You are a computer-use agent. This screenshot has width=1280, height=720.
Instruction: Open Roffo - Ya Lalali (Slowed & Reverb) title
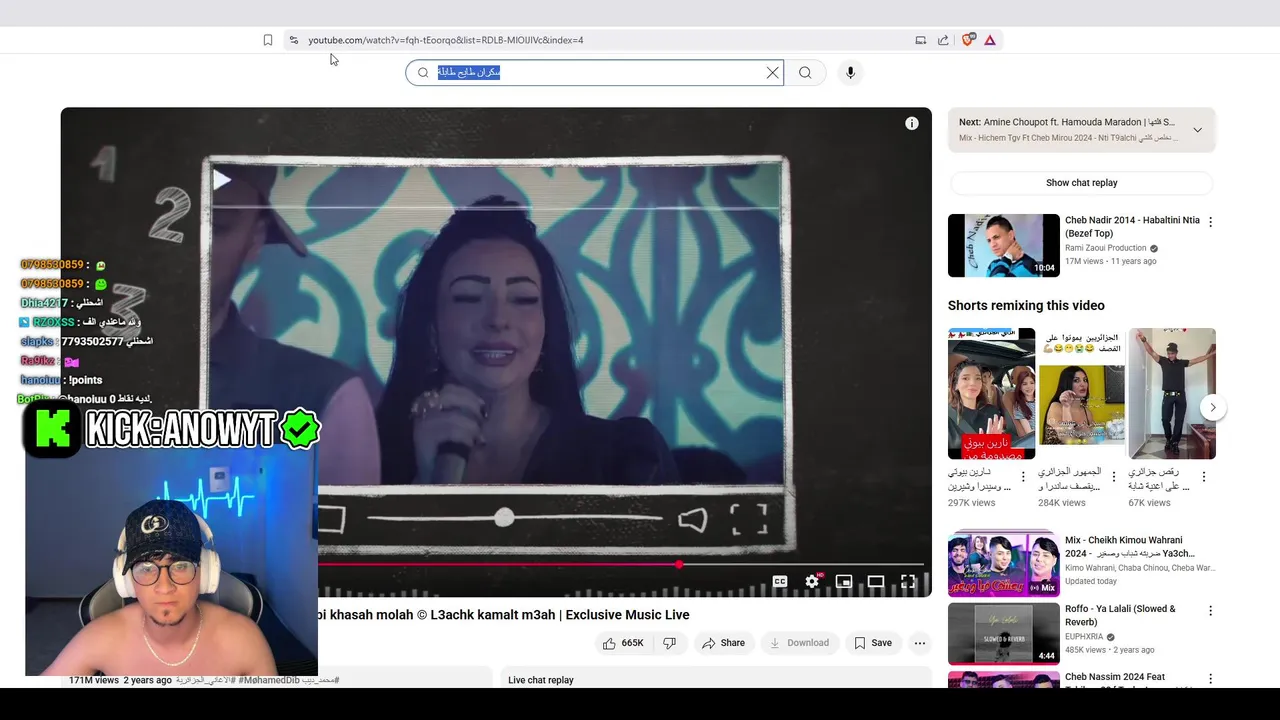pos(1120,615)
